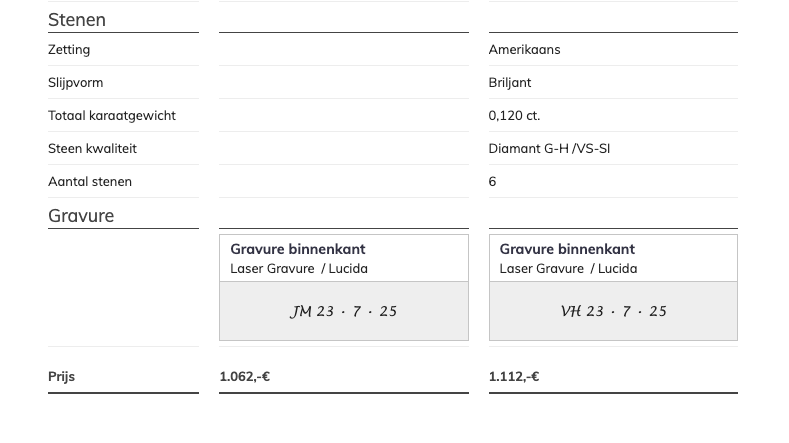Click the 1.112,-€ price
The image size is (789, 443).
coord(514,377)
